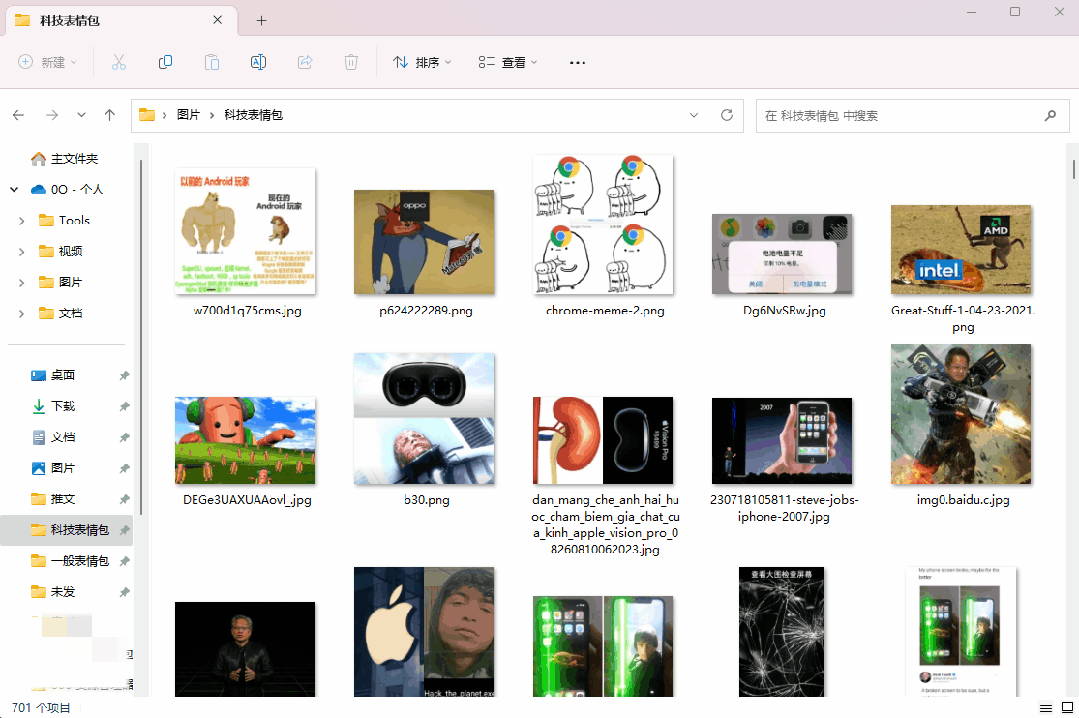The height and width of the screenshot is (718, 1079).
Task: Click the b30.png file name
Action: click(x=426, y=500)
